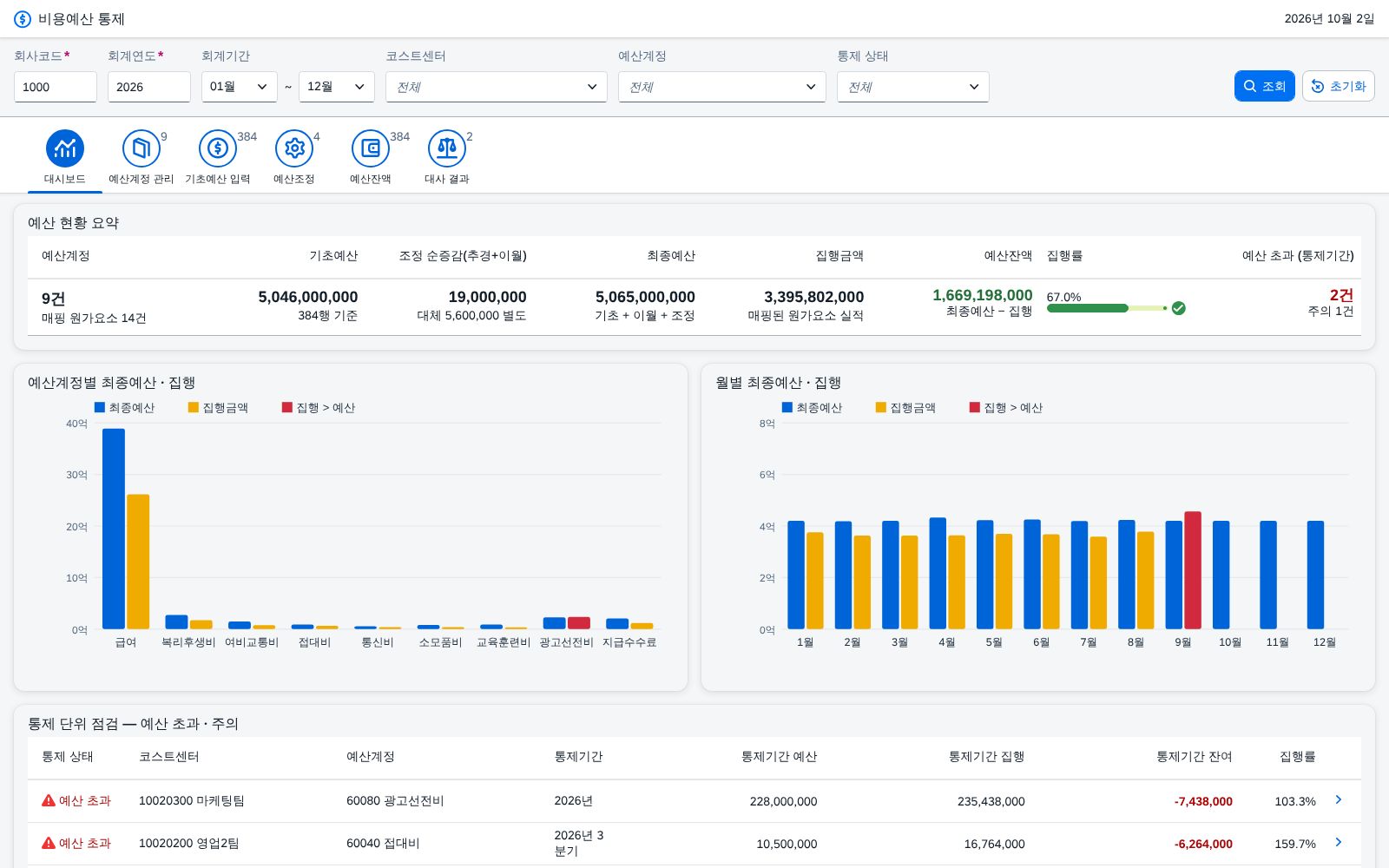
Task: Click the 회사코드 input field
Action: point(56,87)
